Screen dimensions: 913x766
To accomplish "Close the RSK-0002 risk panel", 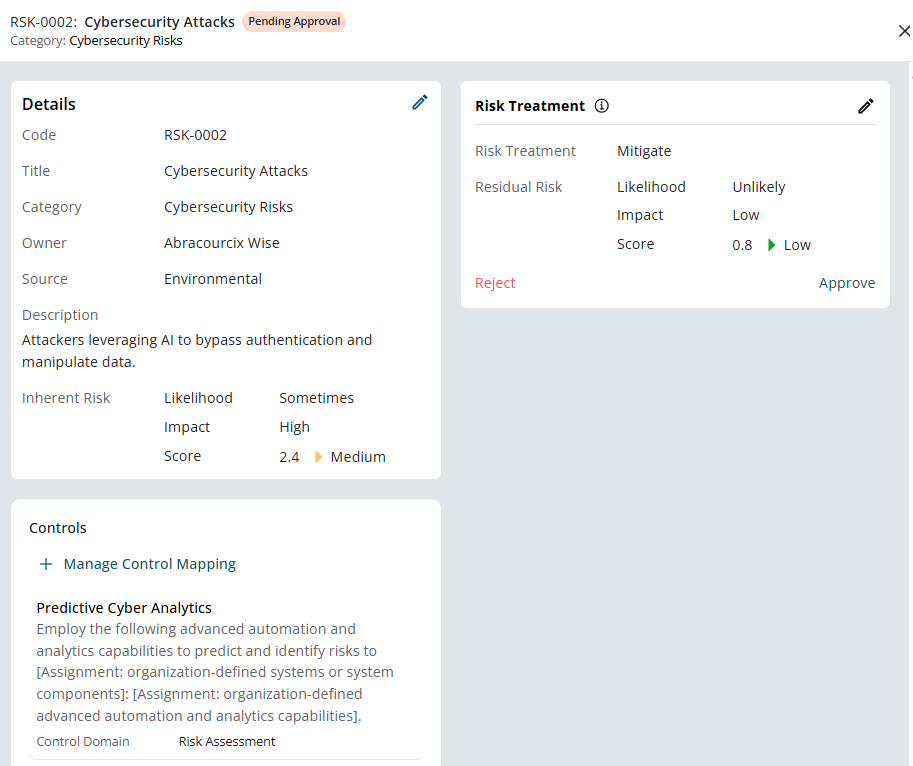I will [904, 31].
